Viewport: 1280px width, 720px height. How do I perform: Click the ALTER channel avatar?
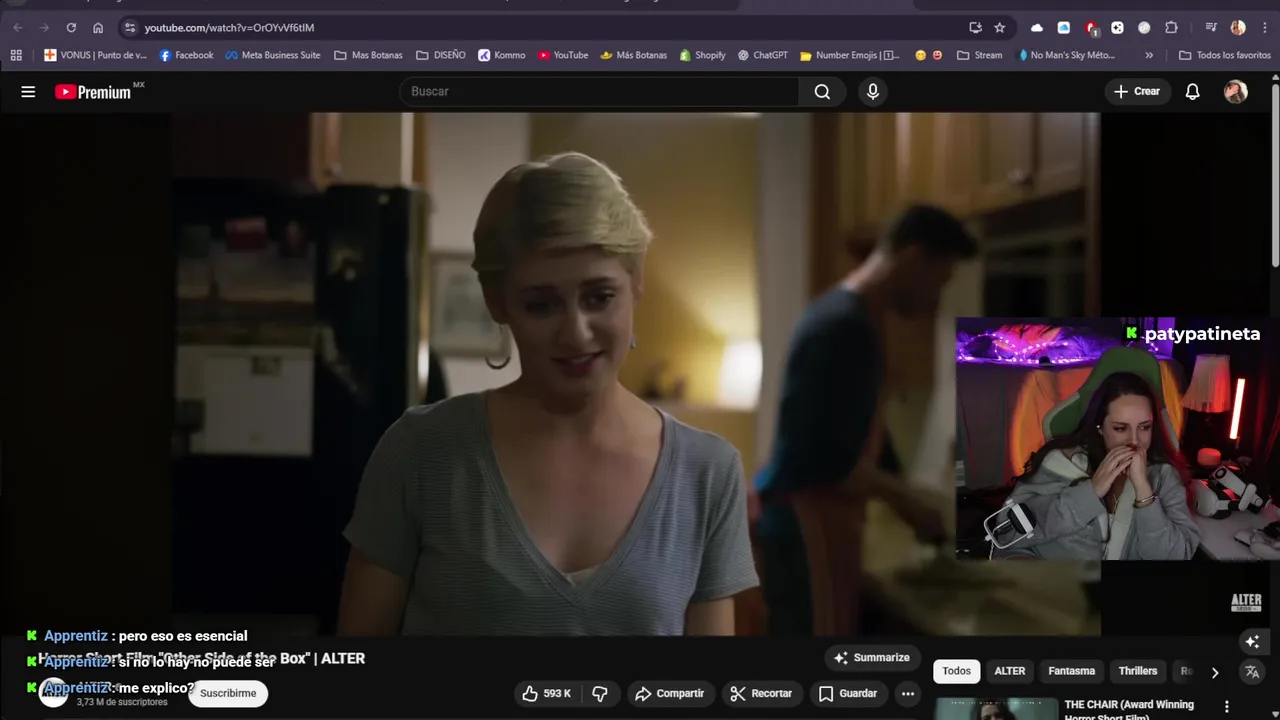(x=52, y=692)
